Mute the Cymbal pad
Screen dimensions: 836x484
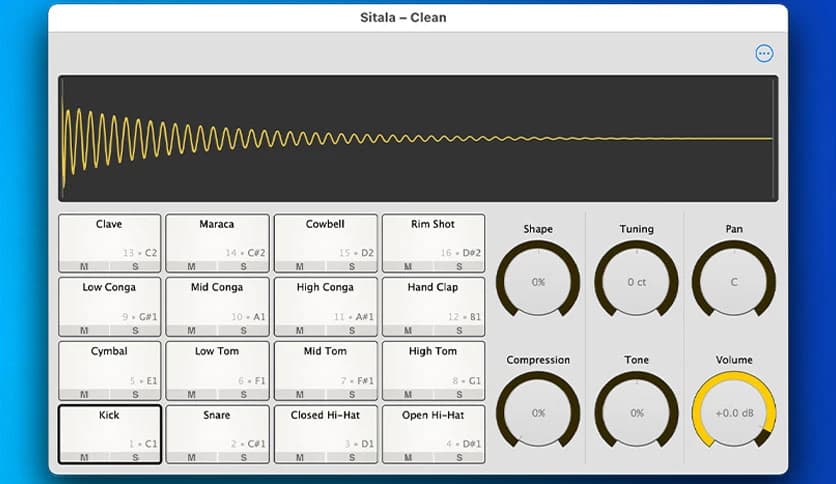pyautogui.click(x=84, y=394)
